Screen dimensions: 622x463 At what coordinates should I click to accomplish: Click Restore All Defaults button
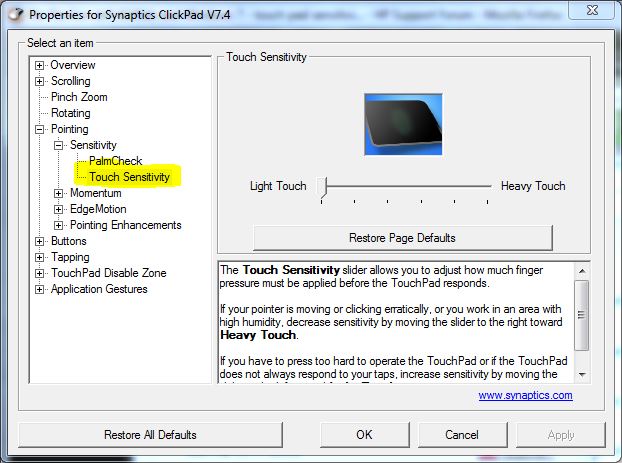pyautogui.click(x=150, y=435)
